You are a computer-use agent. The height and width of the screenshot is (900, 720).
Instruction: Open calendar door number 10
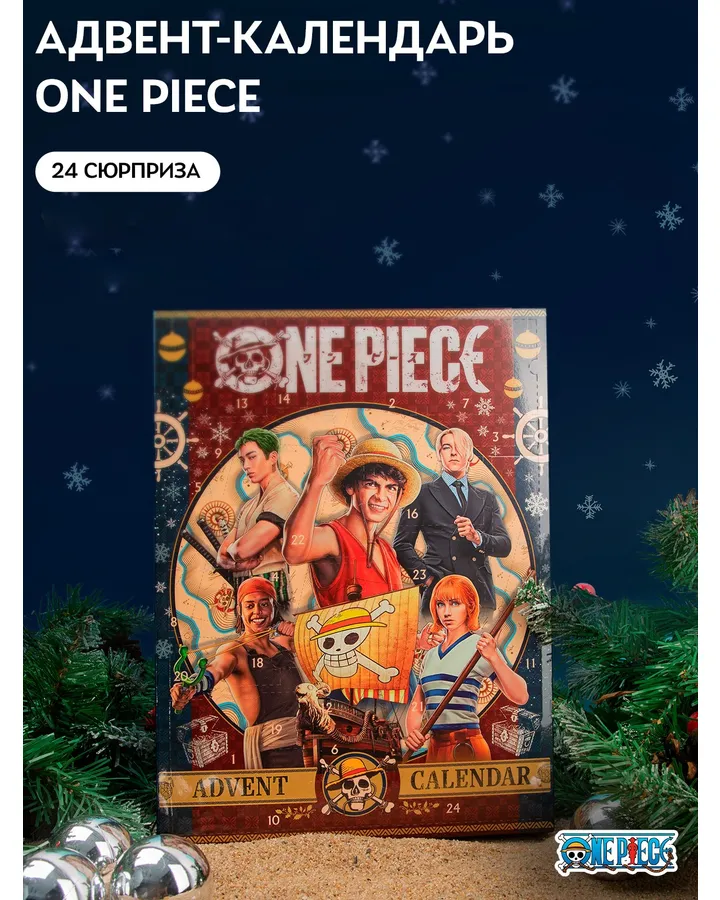pyautogui.click(x=273, y=820)
